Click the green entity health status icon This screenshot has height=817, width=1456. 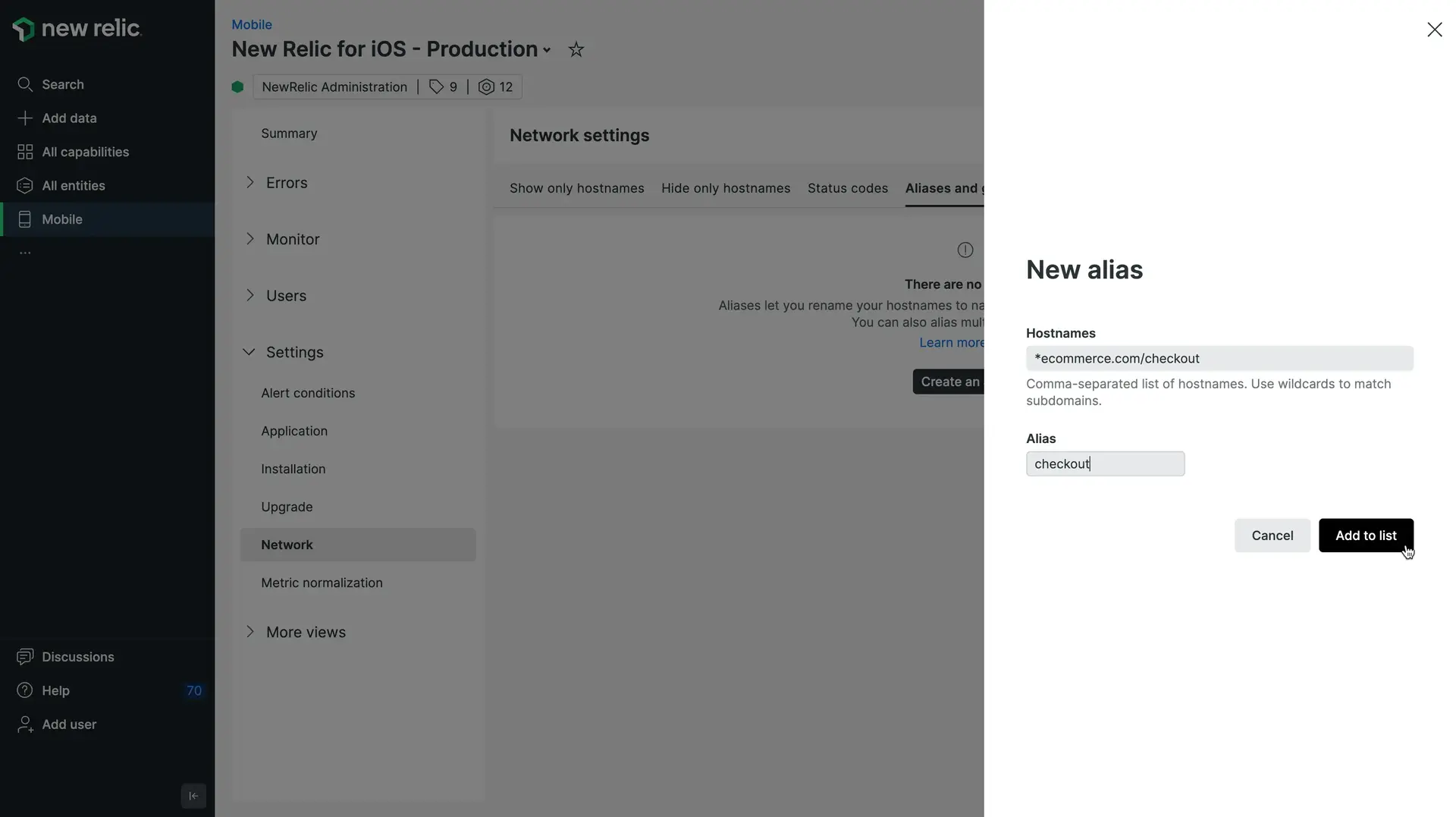click(238, 86)
